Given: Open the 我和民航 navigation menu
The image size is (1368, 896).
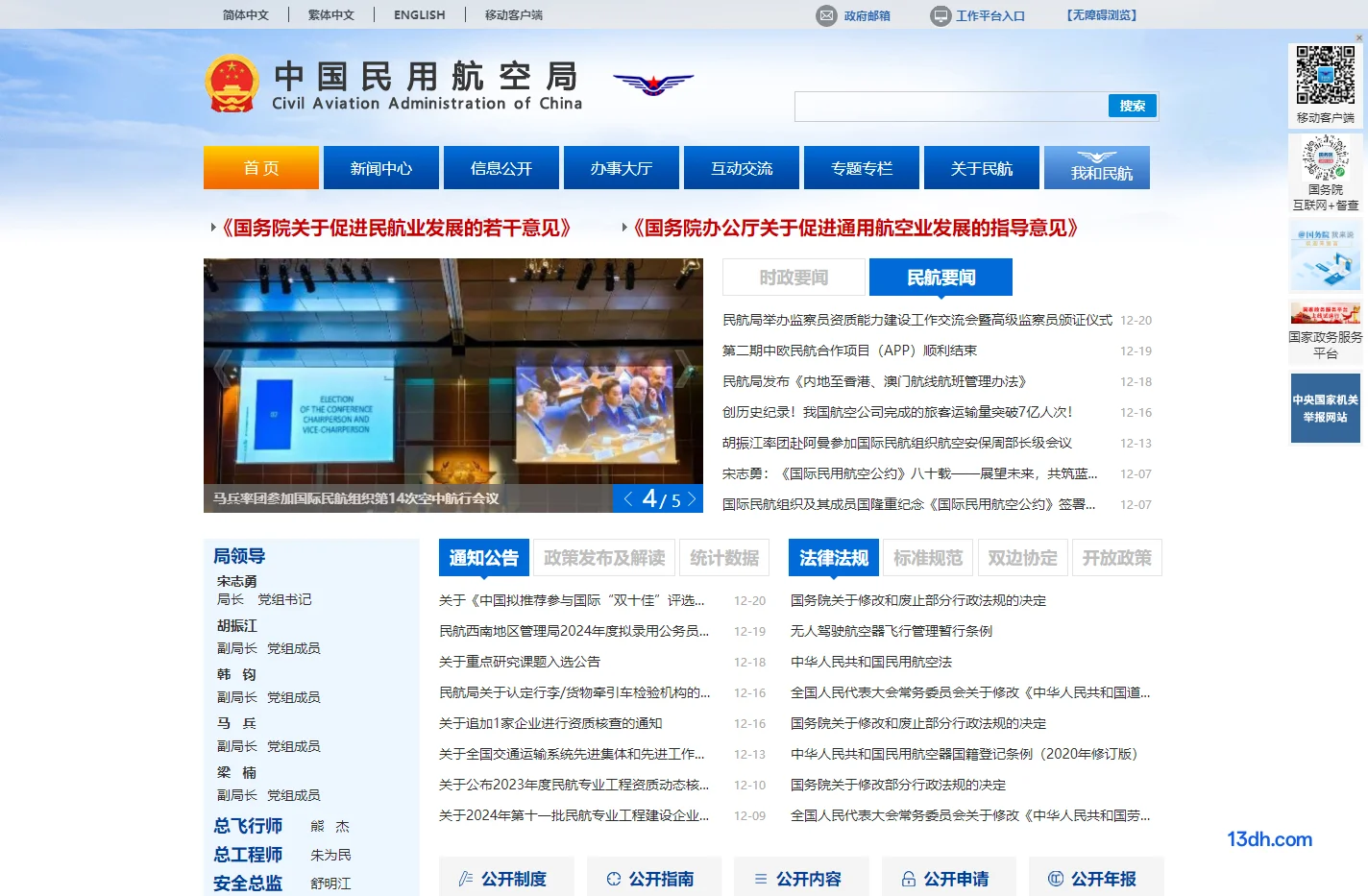Looking at the screenshot, I should pyautogui.click(x=1097, y=168).
